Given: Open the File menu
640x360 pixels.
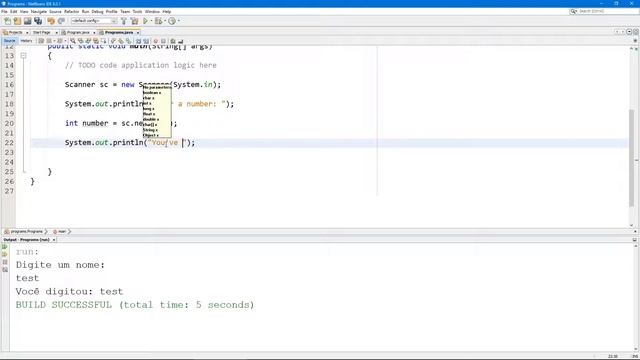Looking at the screenshot, I should [4, 11].
